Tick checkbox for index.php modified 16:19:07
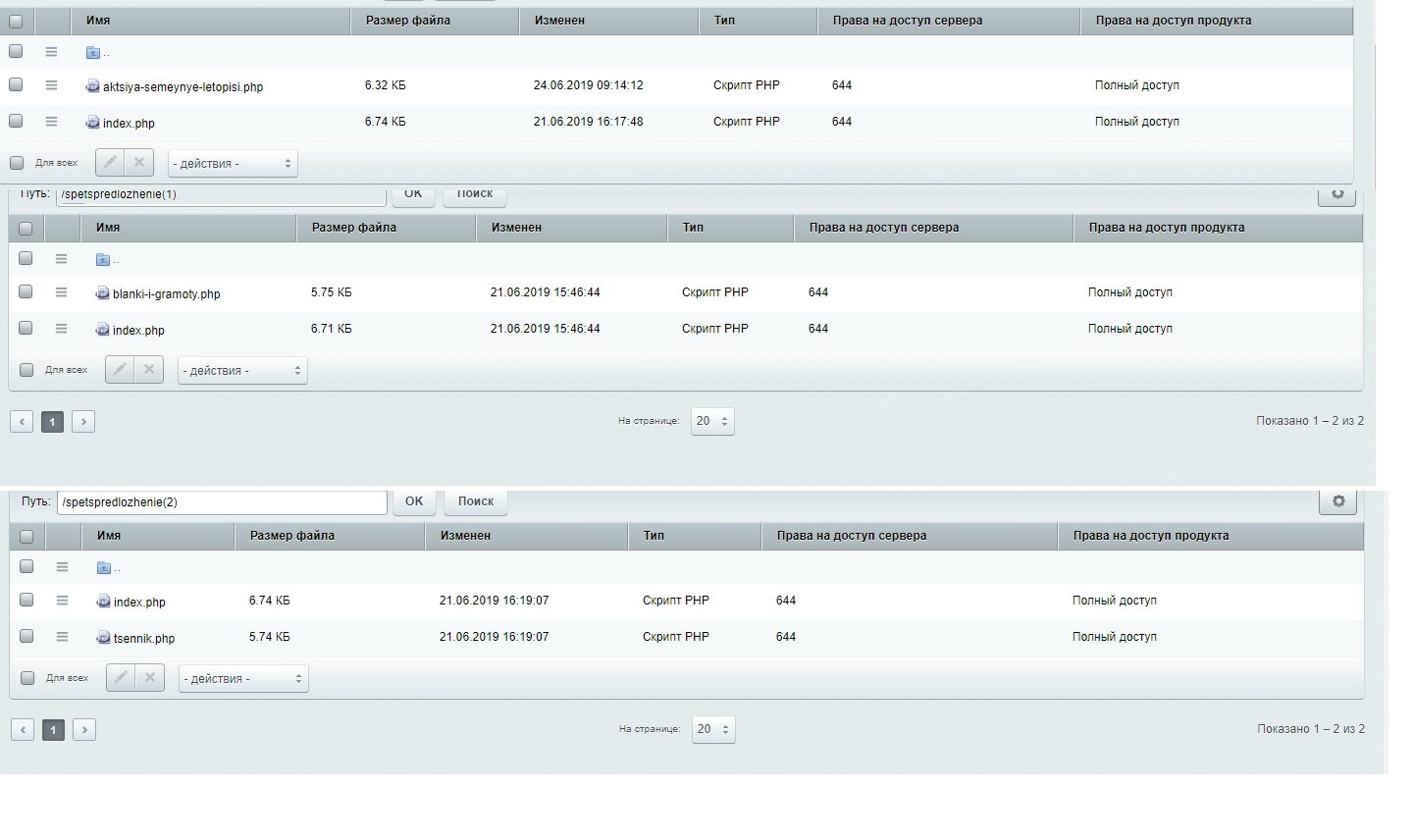The height and width of the screenshot is (840, 1414). tap(26, 600)
